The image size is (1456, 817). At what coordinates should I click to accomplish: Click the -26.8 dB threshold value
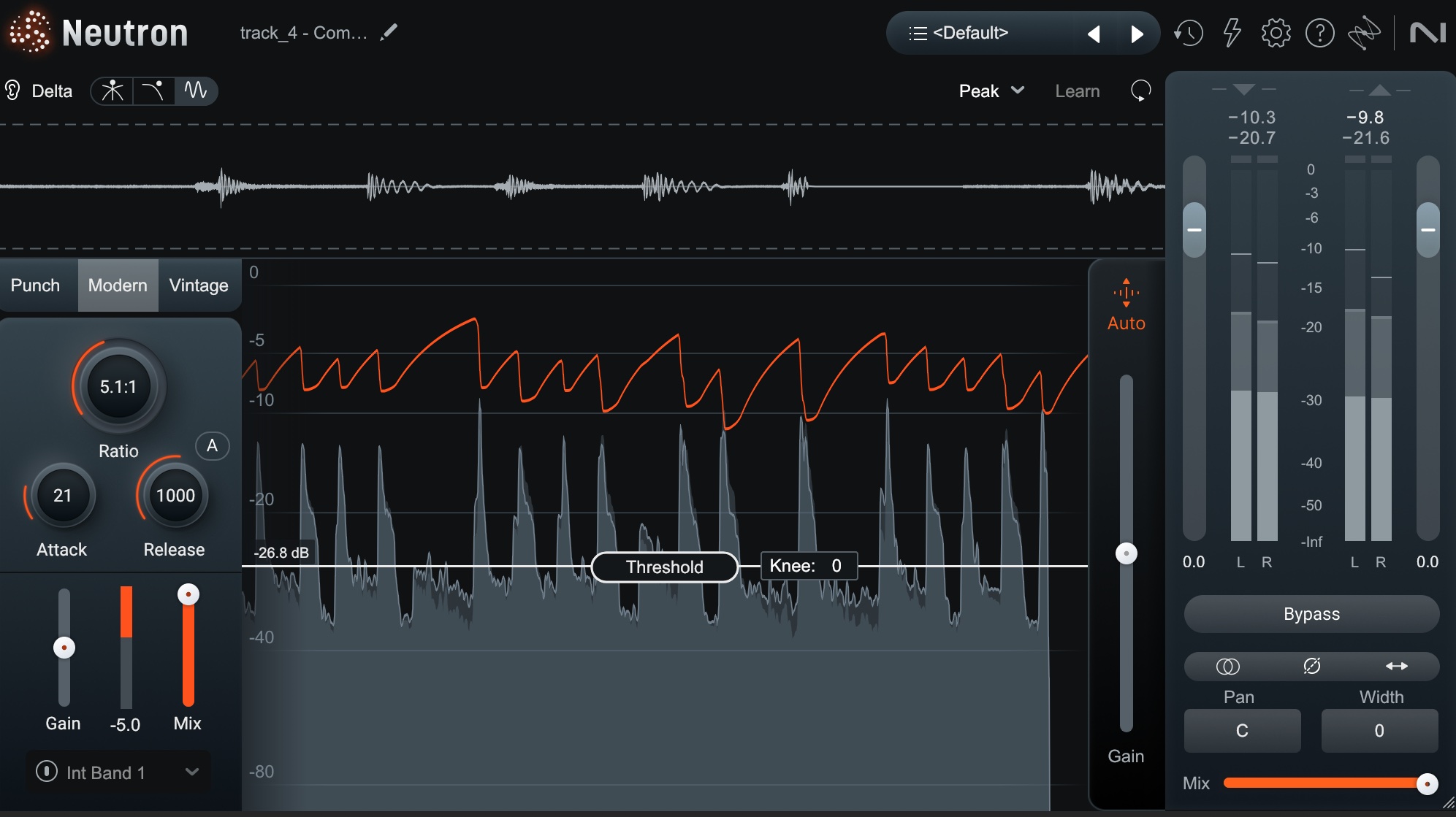(x=281, y=553)
